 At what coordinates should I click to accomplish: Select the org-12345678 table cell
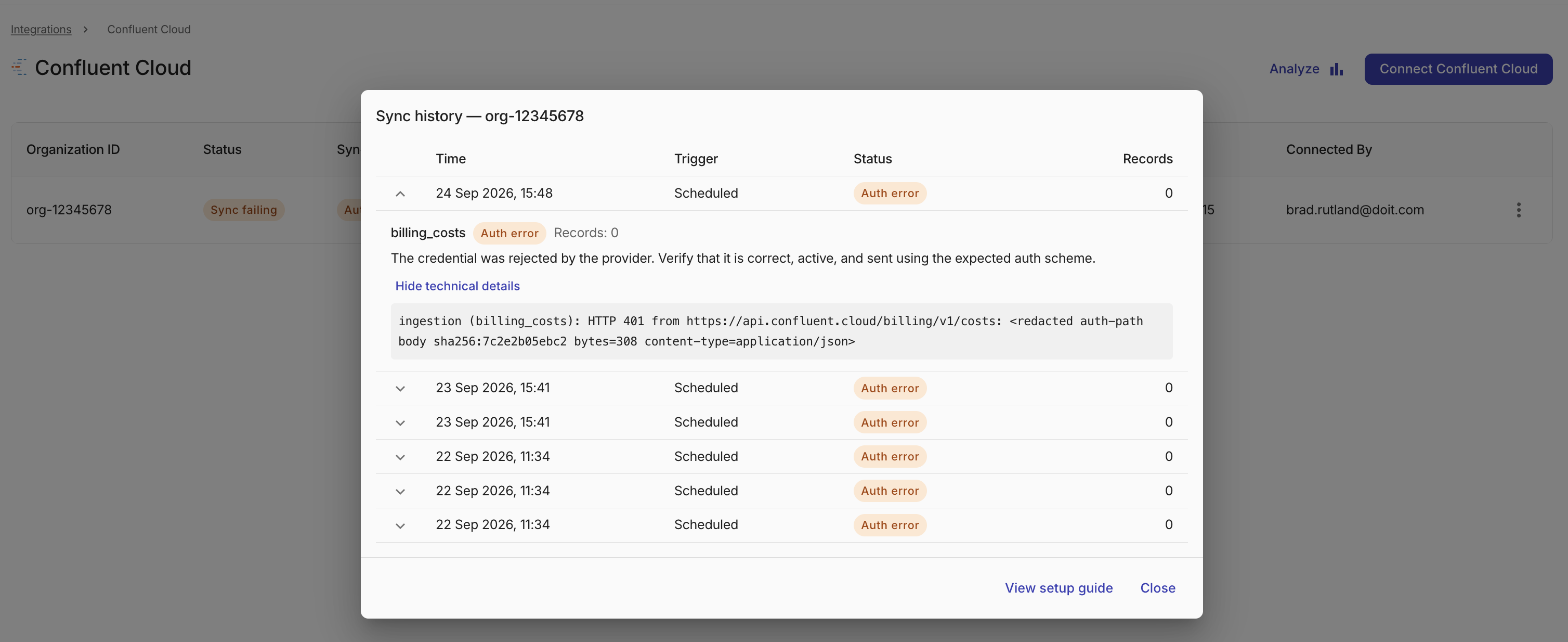point(69,210)
